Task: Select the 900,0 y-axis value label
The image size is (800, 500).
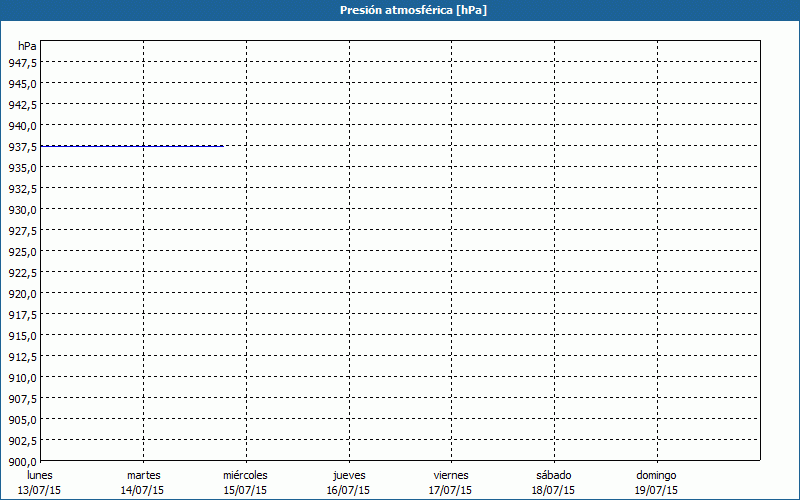Action: coord(22,462)
